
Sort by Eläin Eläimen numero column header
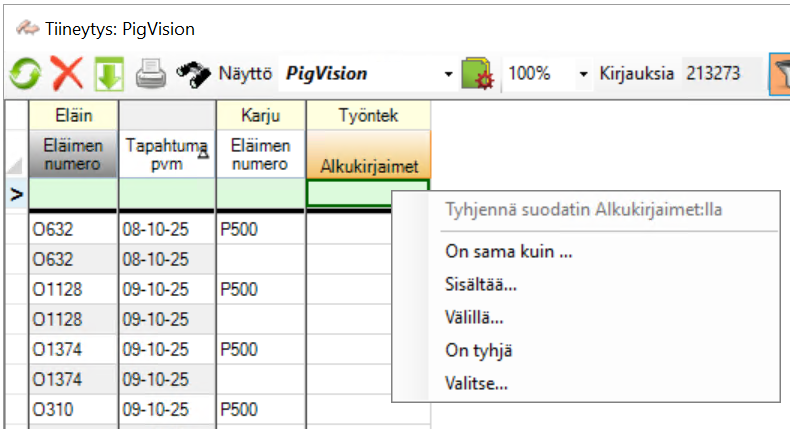[x=74, y=154]
